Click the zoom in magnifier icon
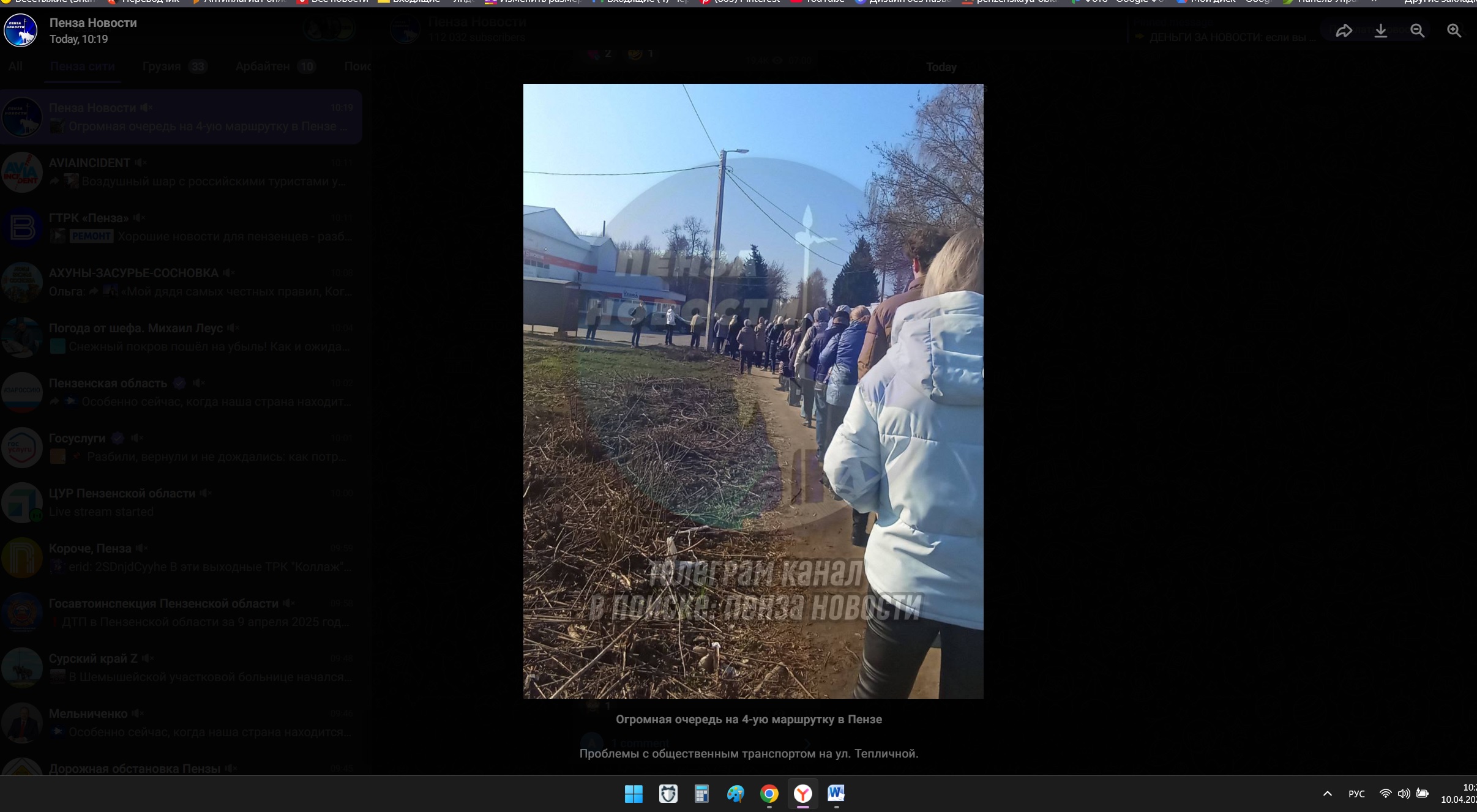The image size is (1477, 812). point(1454,31)
